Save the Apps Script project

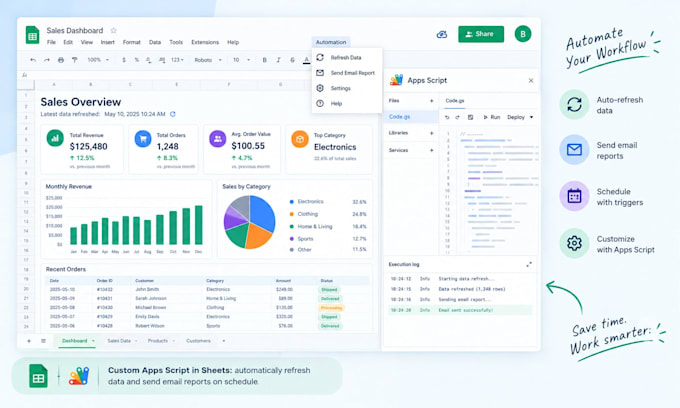point(471,117)
